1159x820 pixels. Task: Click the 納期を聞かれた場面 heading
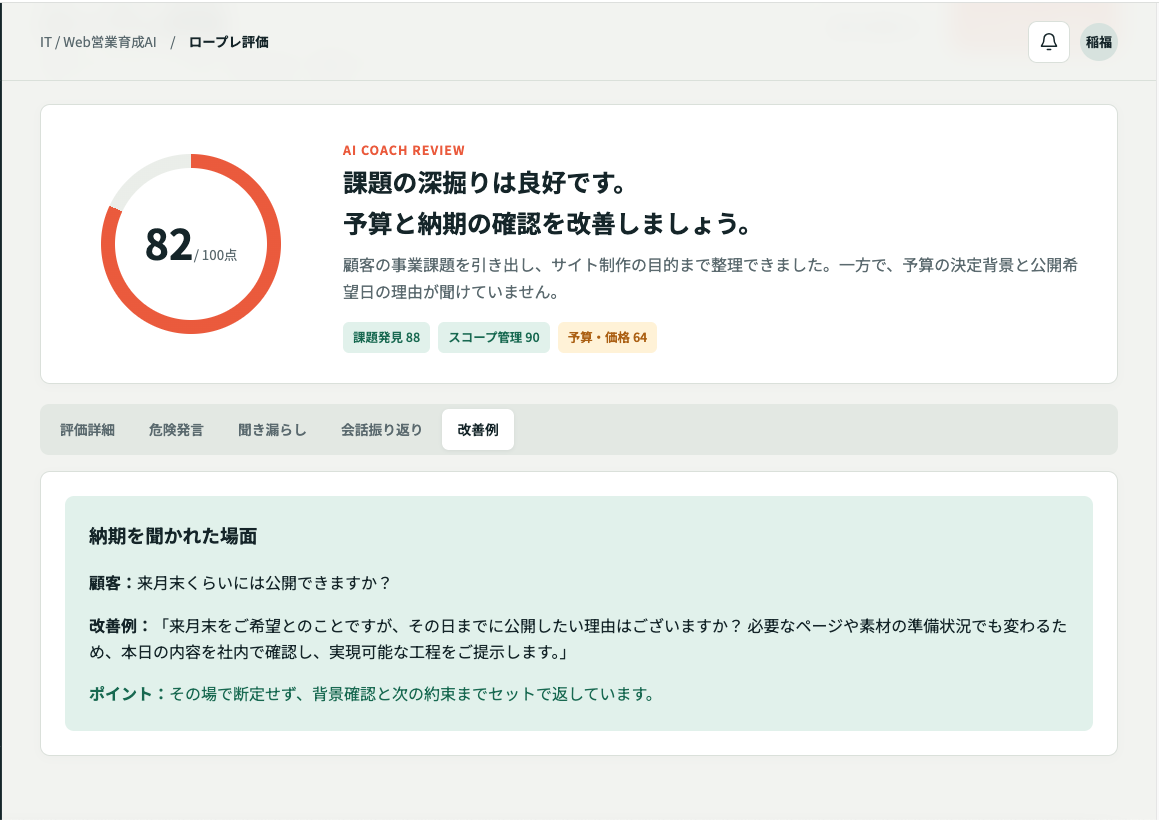pos(173,536)
